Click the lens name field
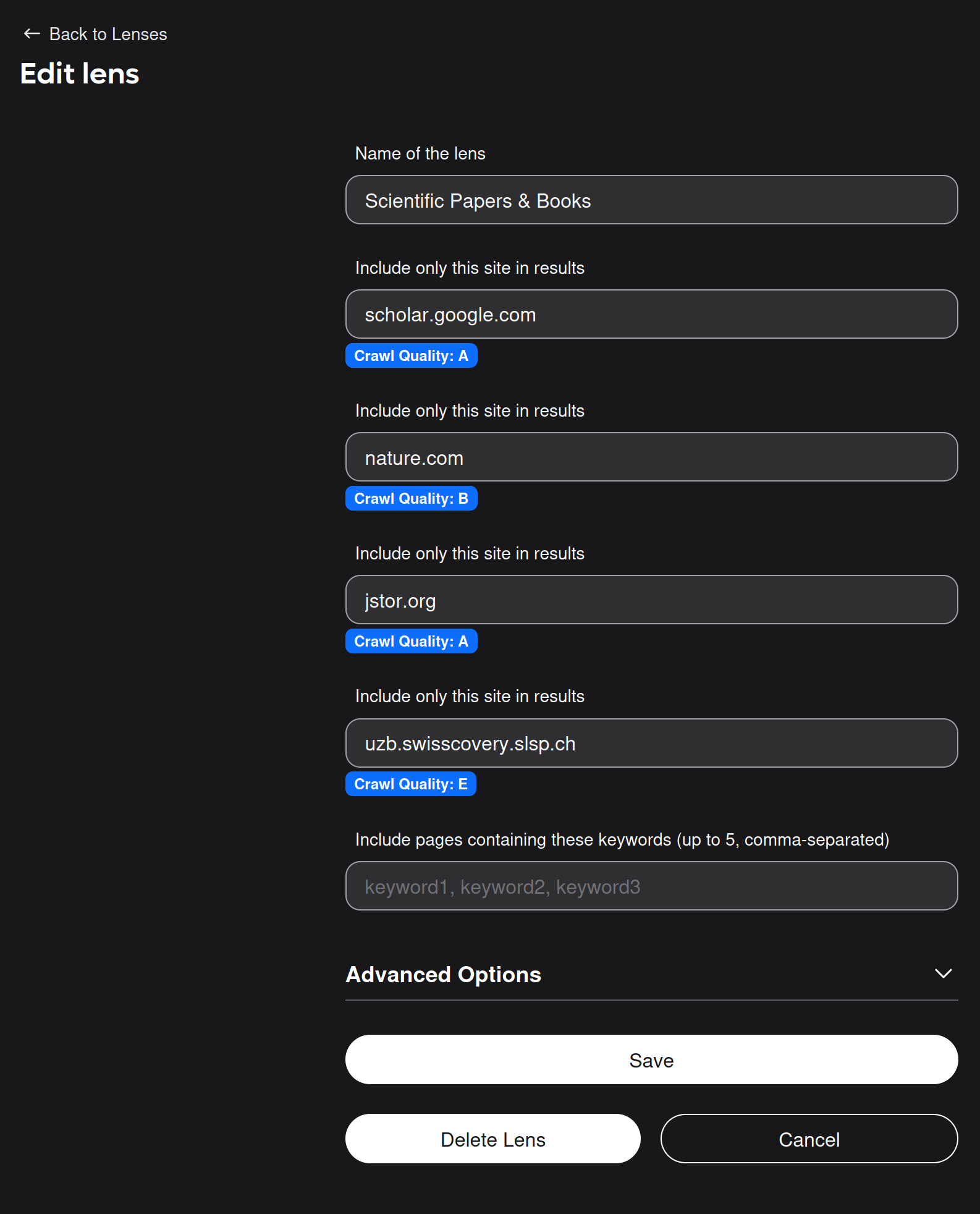The width and height of the screenshot is (980, 1214). [x=651, y=200]
